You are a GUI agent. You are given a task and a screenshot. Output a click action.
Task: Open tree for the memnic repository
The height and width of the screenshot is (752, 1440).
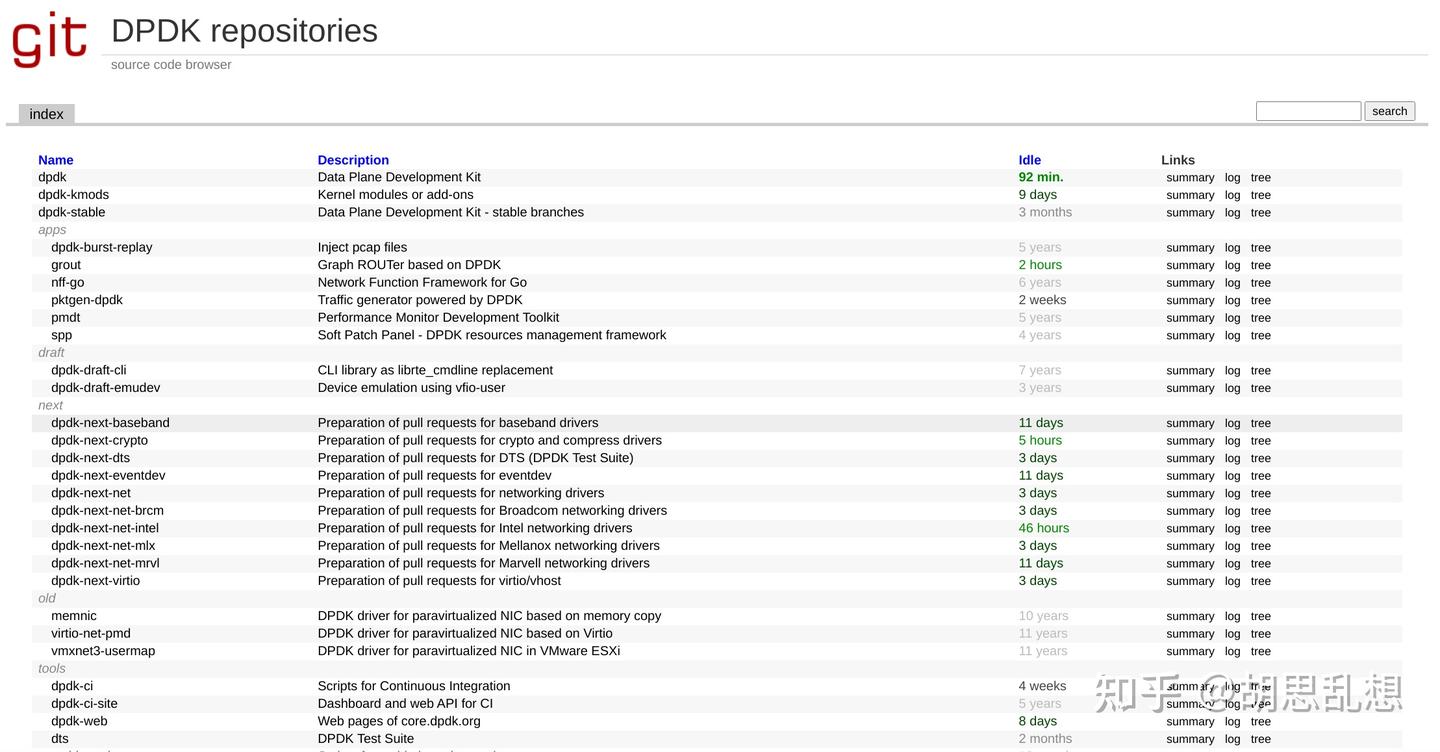tap(1260, 616)
